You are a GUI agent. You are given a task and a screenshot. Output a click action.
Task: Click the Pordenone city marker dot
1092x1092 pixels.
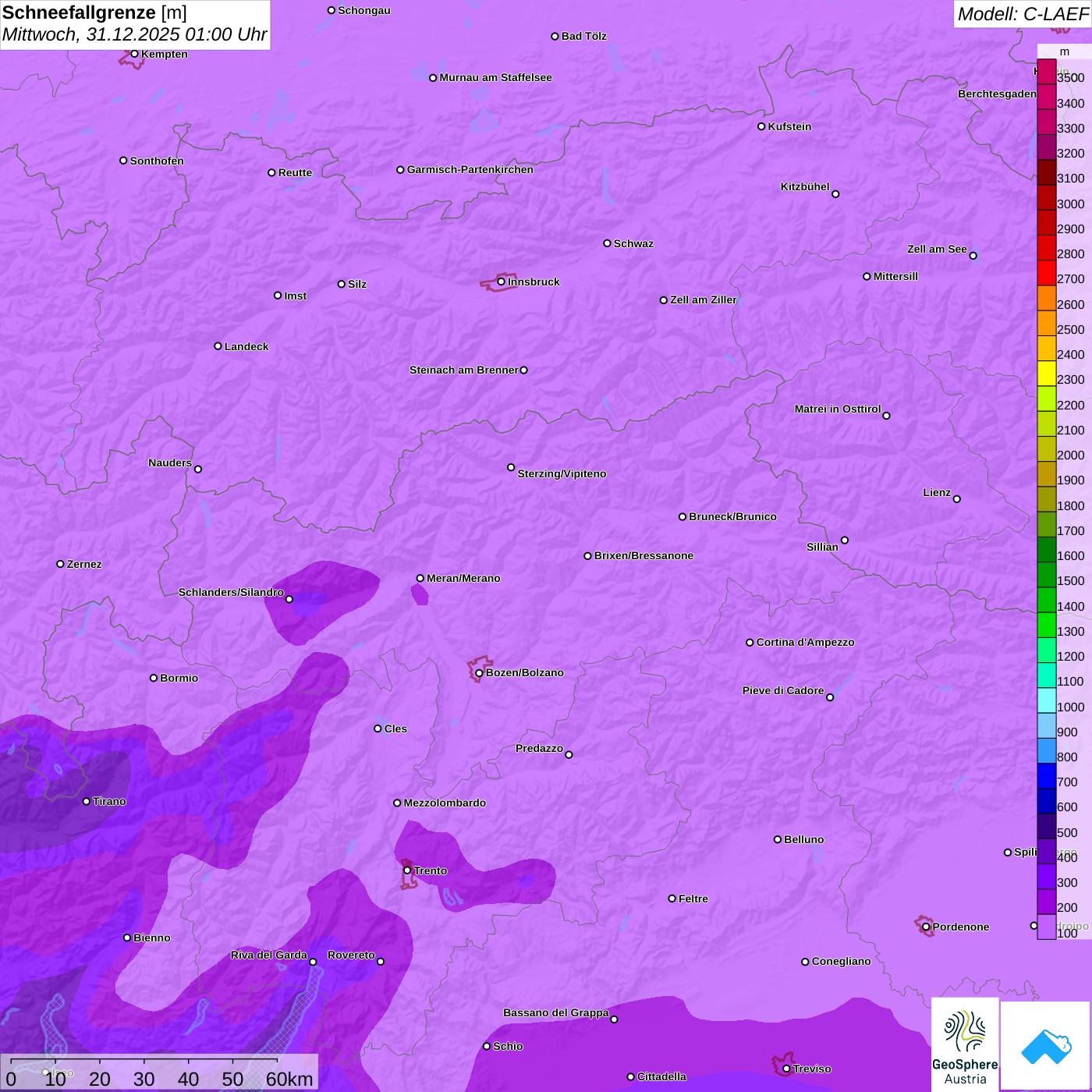pos(926,927)
